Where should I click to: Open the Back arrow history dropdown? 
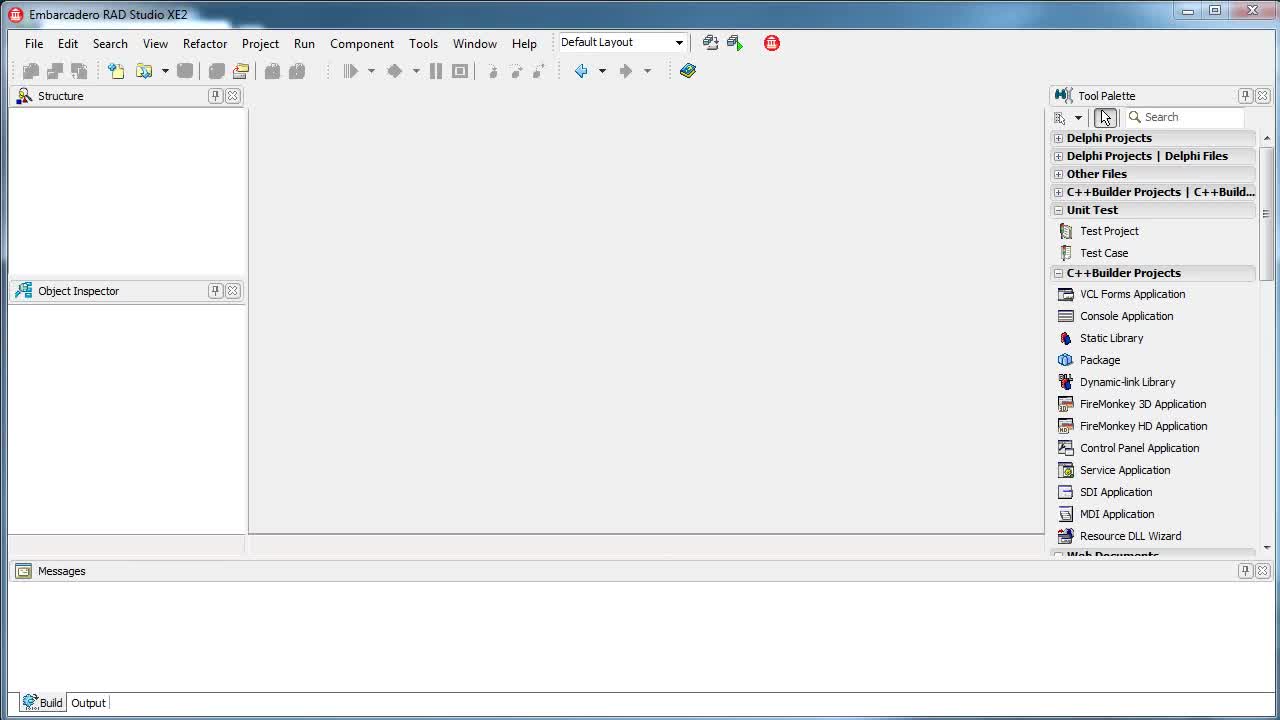pos(602,71)
